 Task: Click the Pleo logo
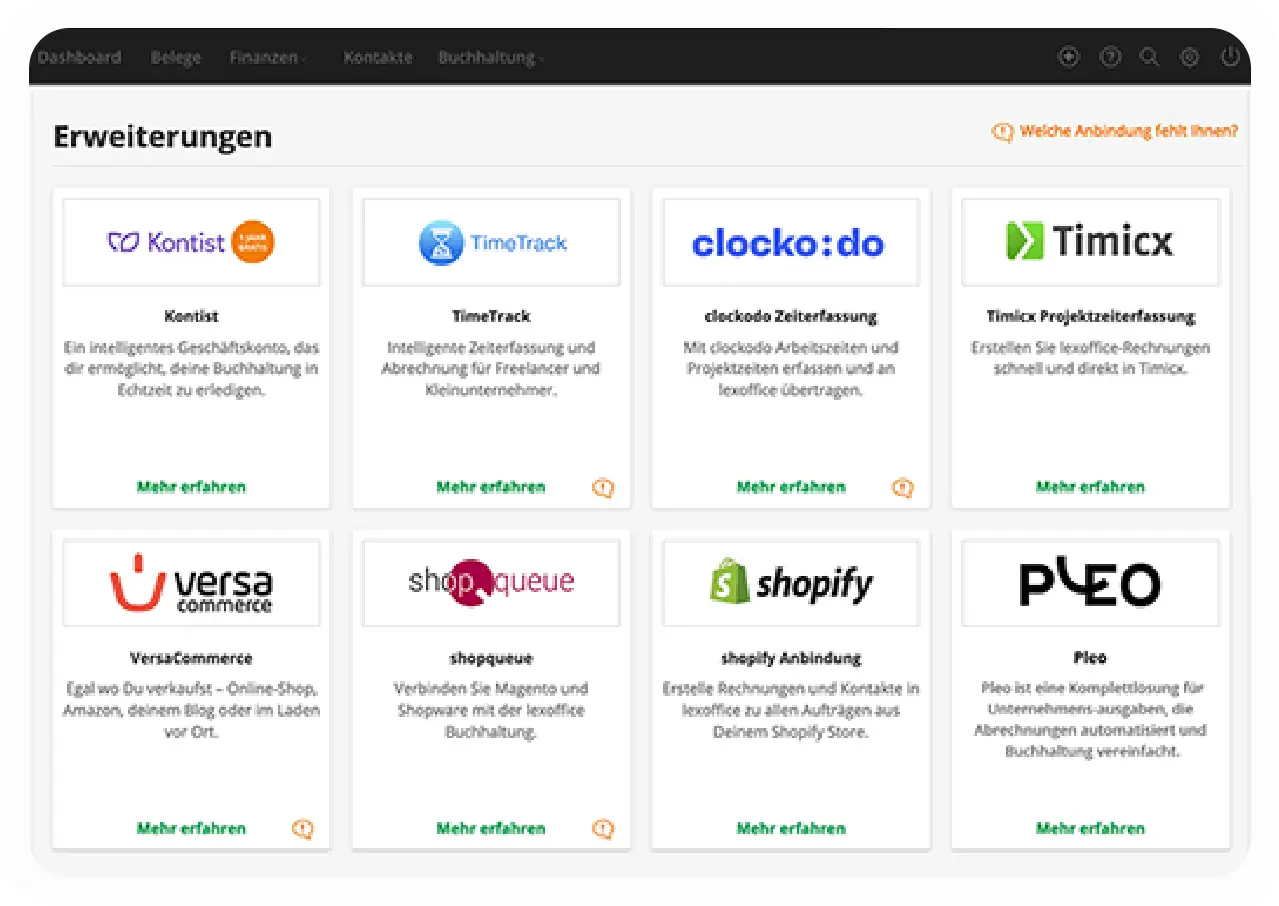[1089, 583]
